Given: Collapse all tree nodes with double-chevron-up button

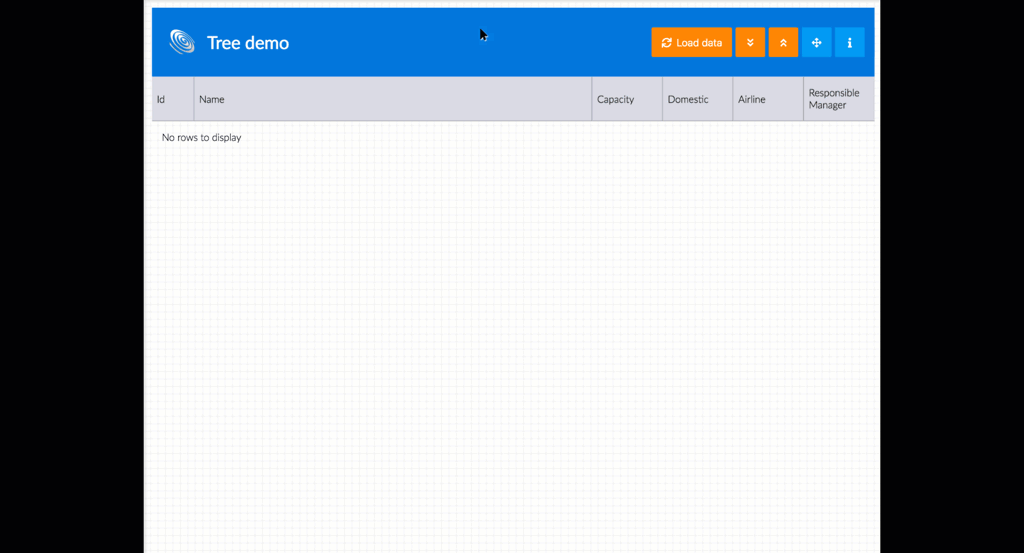Looking at the screenshot, I should pyautogui.click(x=783, y=43).
